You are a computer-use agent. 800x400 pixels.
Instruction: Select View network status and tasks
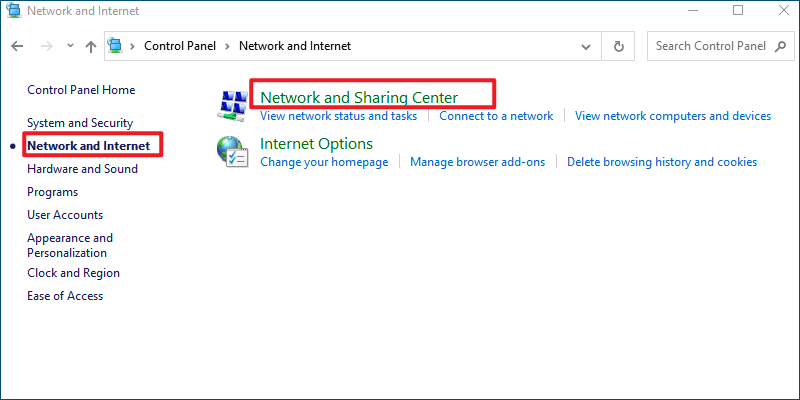[338, 116]
